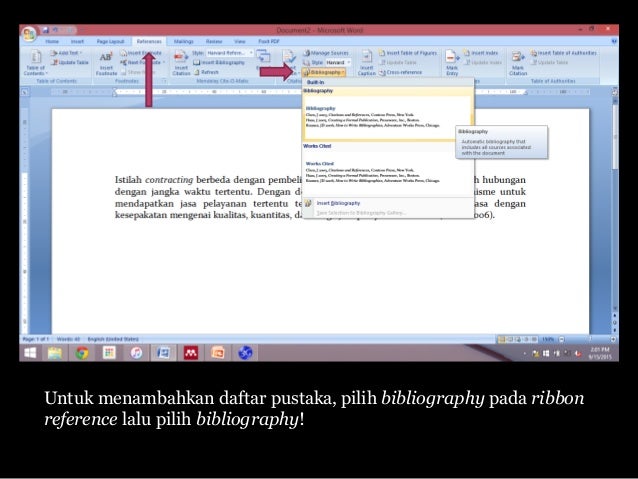Open iTunes from taskbar

136,353
